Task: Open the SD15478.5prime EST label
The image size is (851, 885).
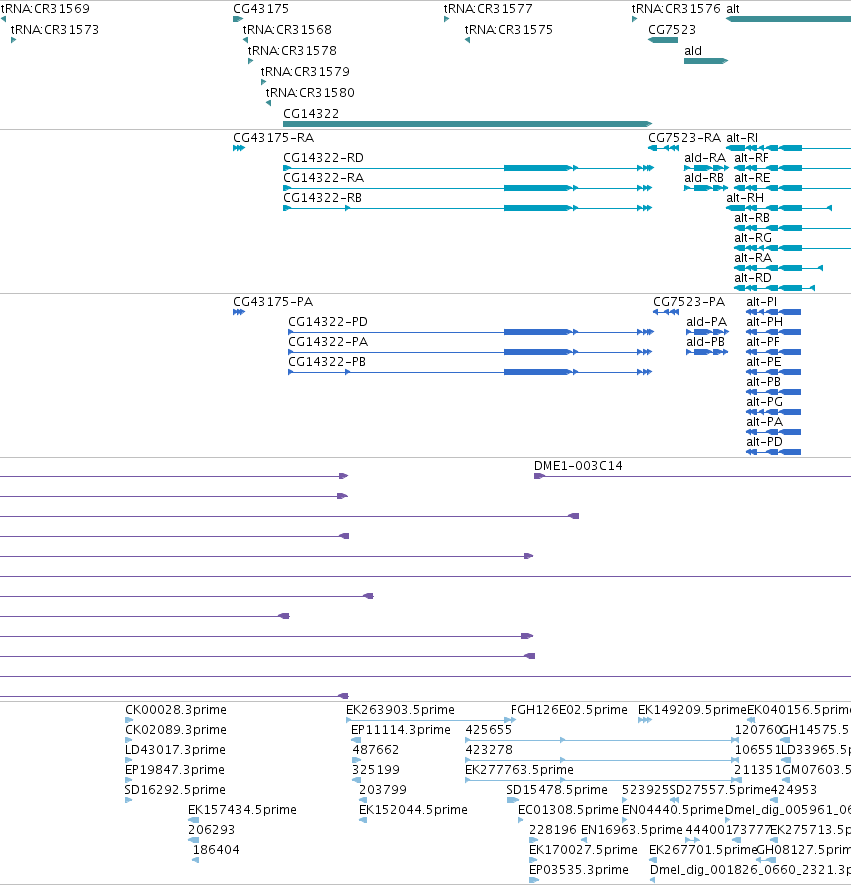Action: tap(556, 790)
